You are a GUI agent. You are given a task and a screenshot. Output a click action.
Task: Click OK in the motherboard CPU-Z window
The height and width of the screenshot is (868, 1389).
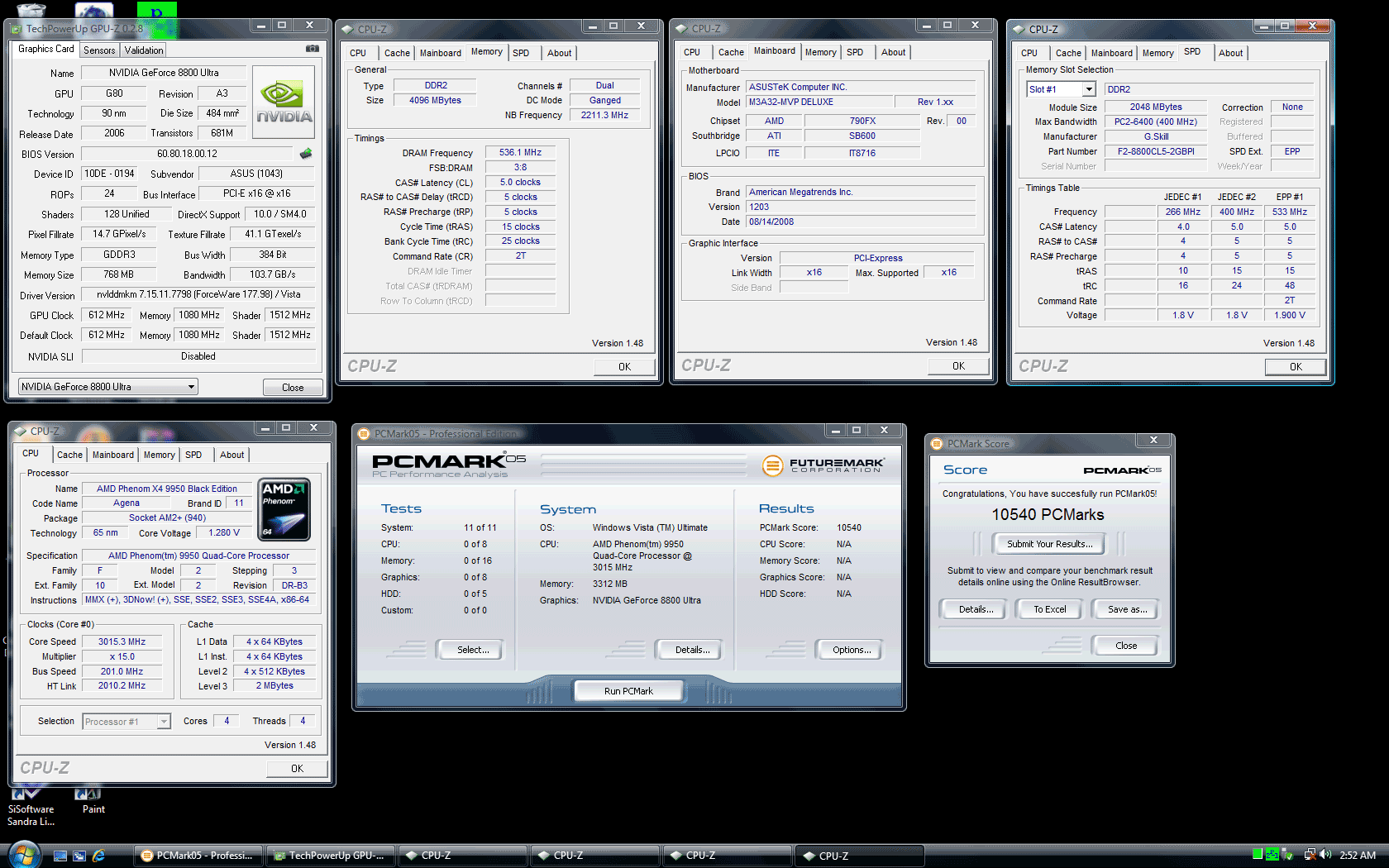coord(958,366)
